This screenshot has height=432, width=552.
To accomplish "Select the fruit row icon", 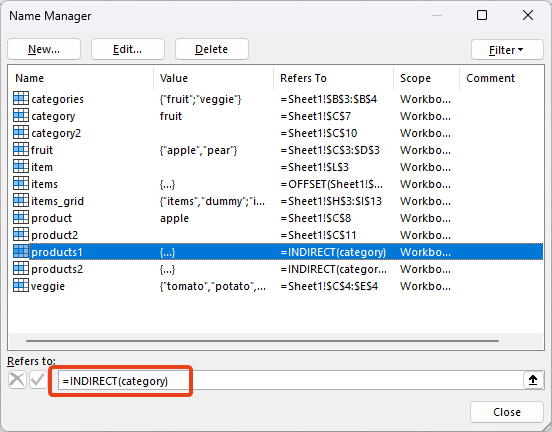I will pos(21,149).
